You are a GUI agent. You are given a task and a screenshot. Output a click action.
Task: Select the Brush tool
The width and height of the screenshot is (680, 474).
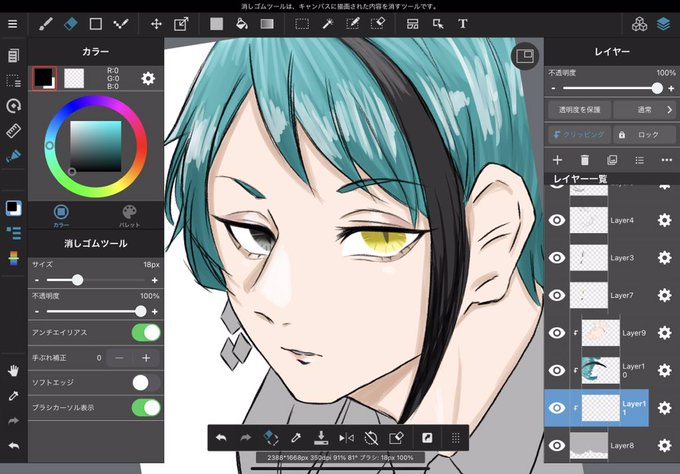click(46, 24)
